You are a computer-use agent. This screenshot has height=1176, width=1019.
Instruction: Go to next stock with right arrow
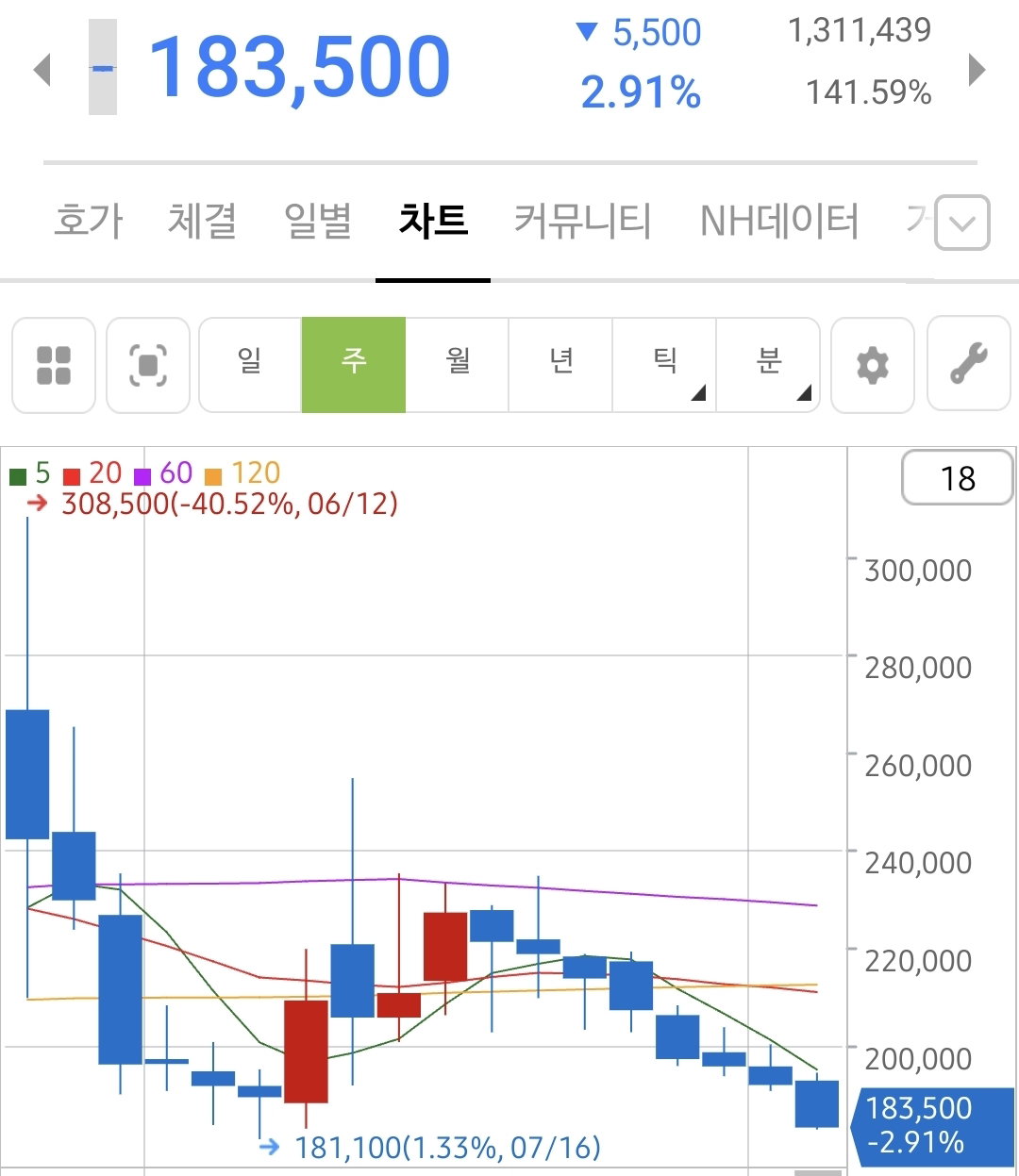[977, 69]
